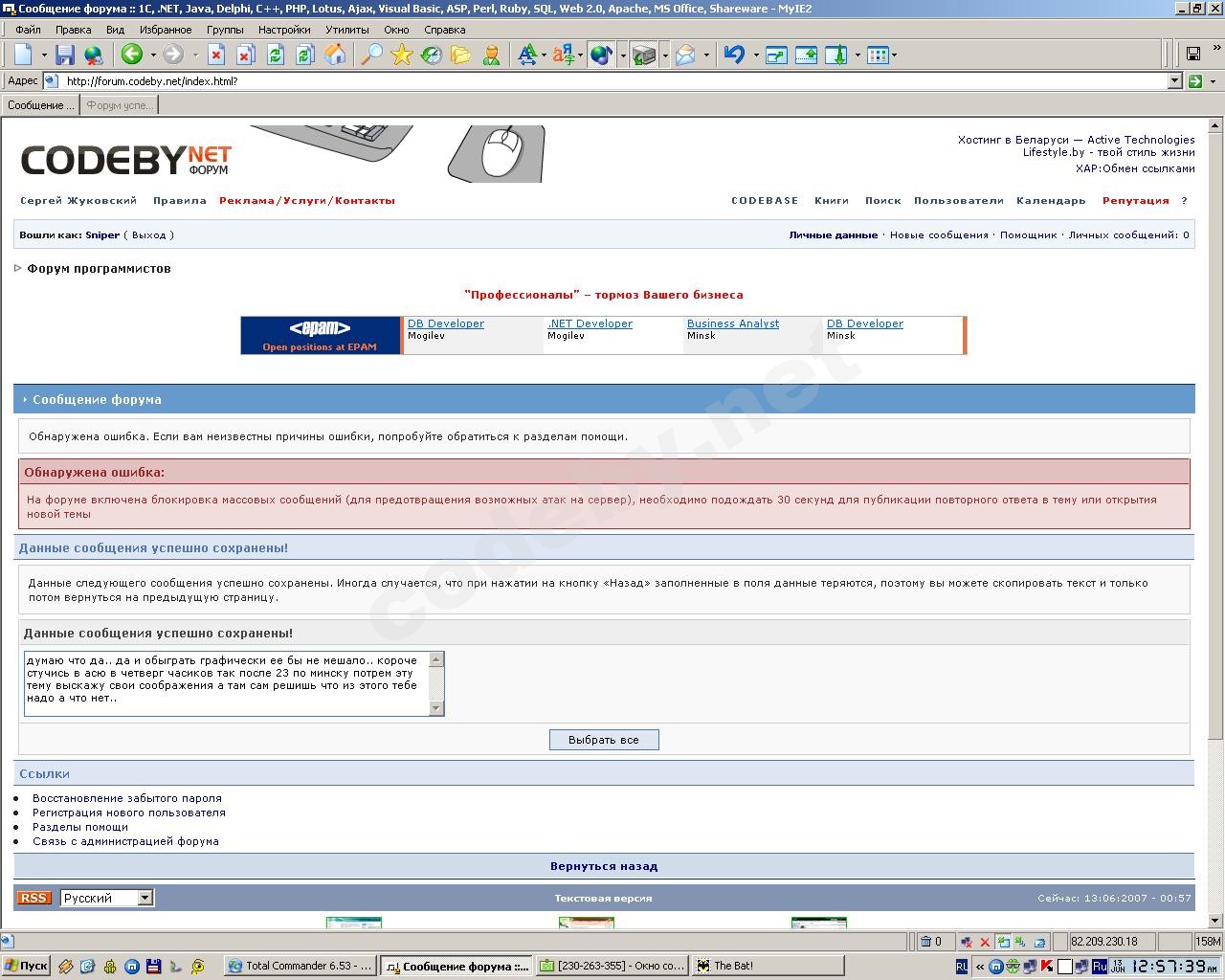Open the dropdown arrow next to undo icon
This screenshot has height=980, width=1225.
tap(755, 55)
